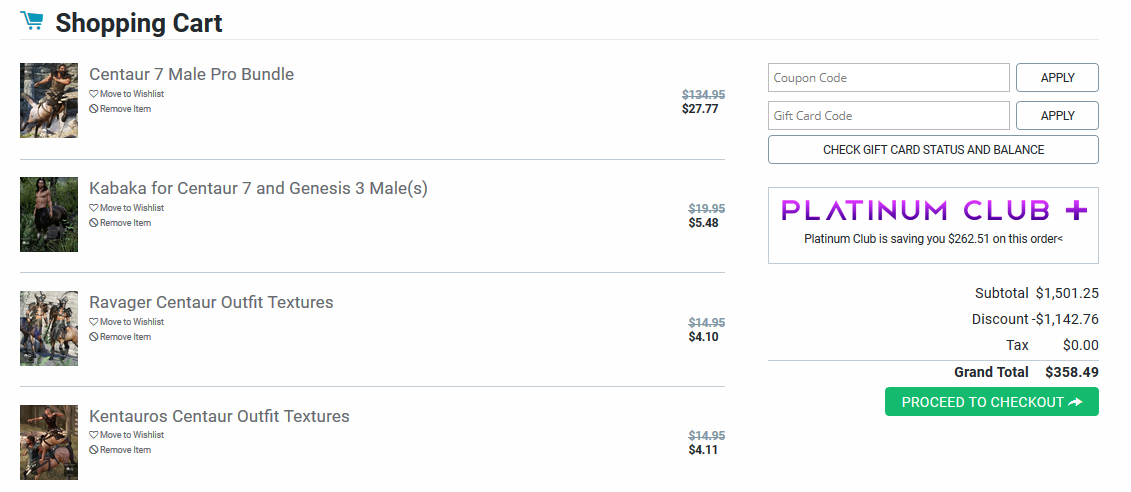The image size is (1131, 492).
Task: Click remove icon for Ravager Centaur Outfit Textures
Action: click(94, 337)
